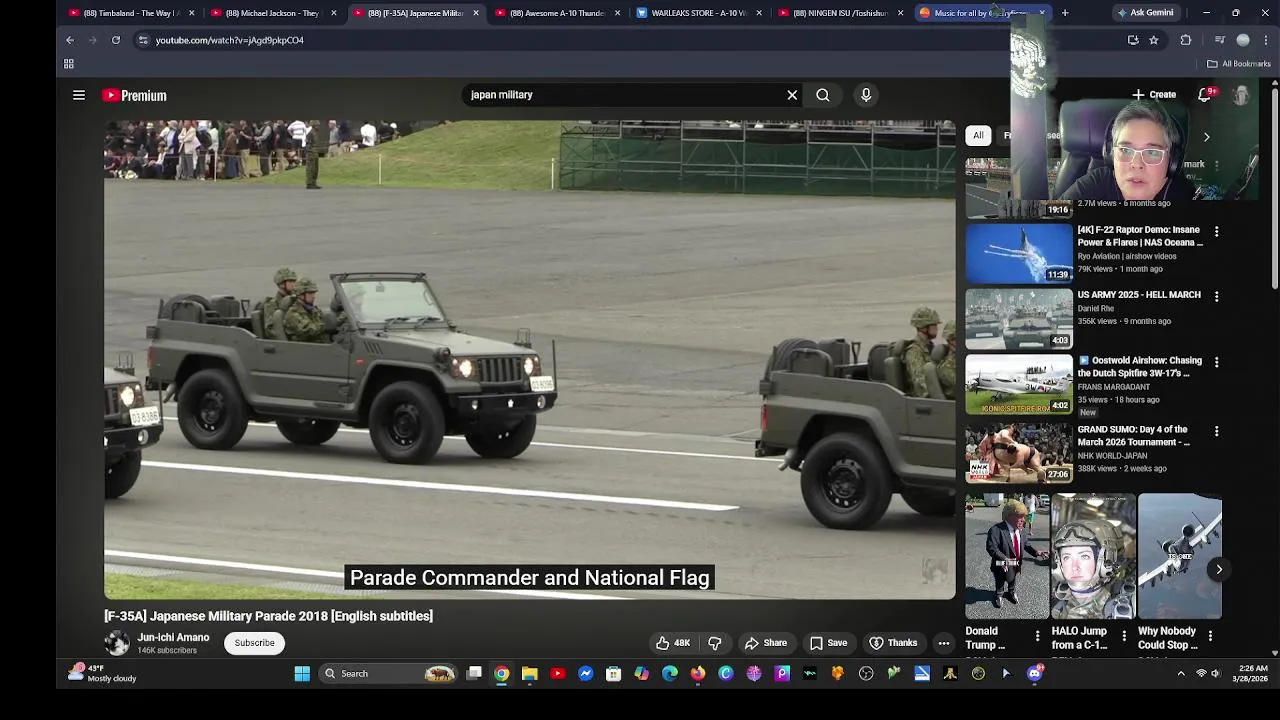Share this video
The image size is (1280, 720).
coord(766,643)
